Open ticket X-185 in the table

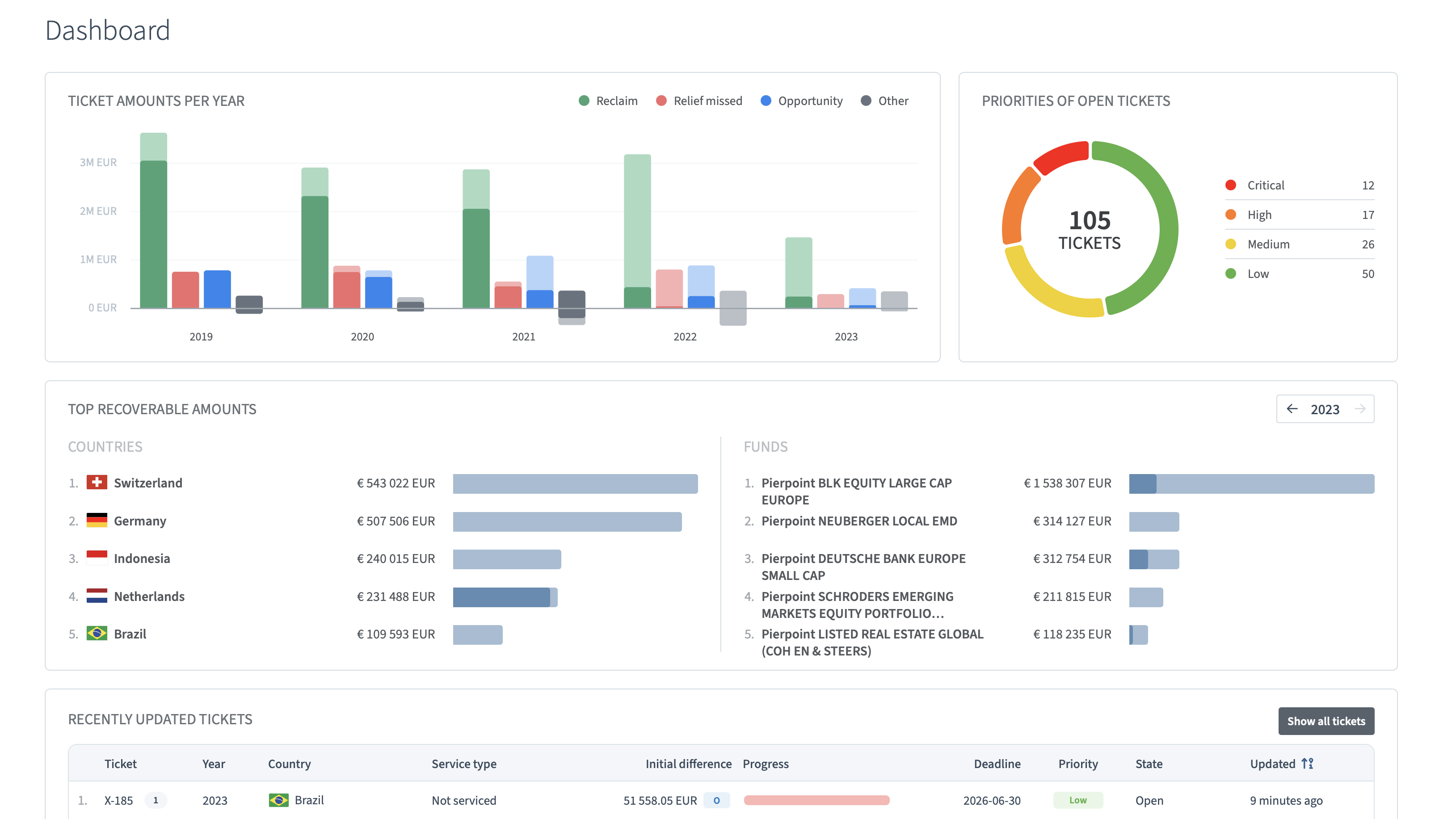tap(119, 800)
